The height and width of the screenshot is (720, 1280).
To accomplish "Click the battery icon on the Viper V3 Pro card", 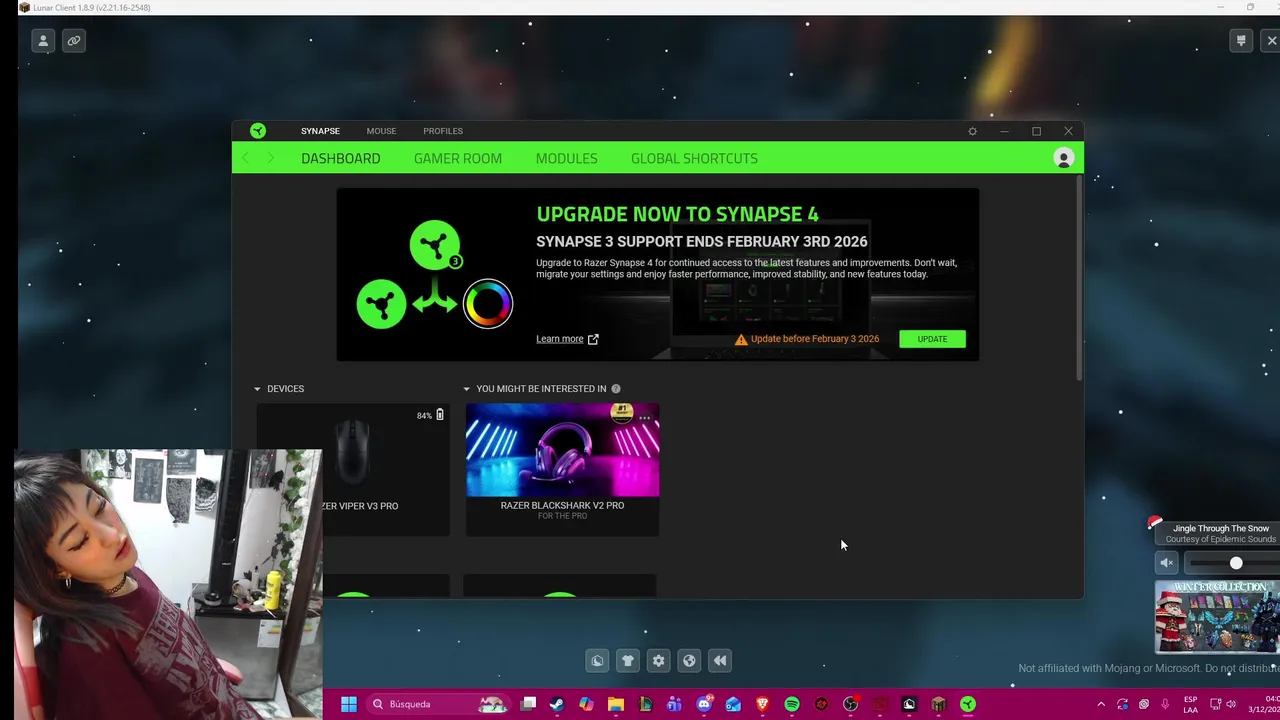I will 439,415.
